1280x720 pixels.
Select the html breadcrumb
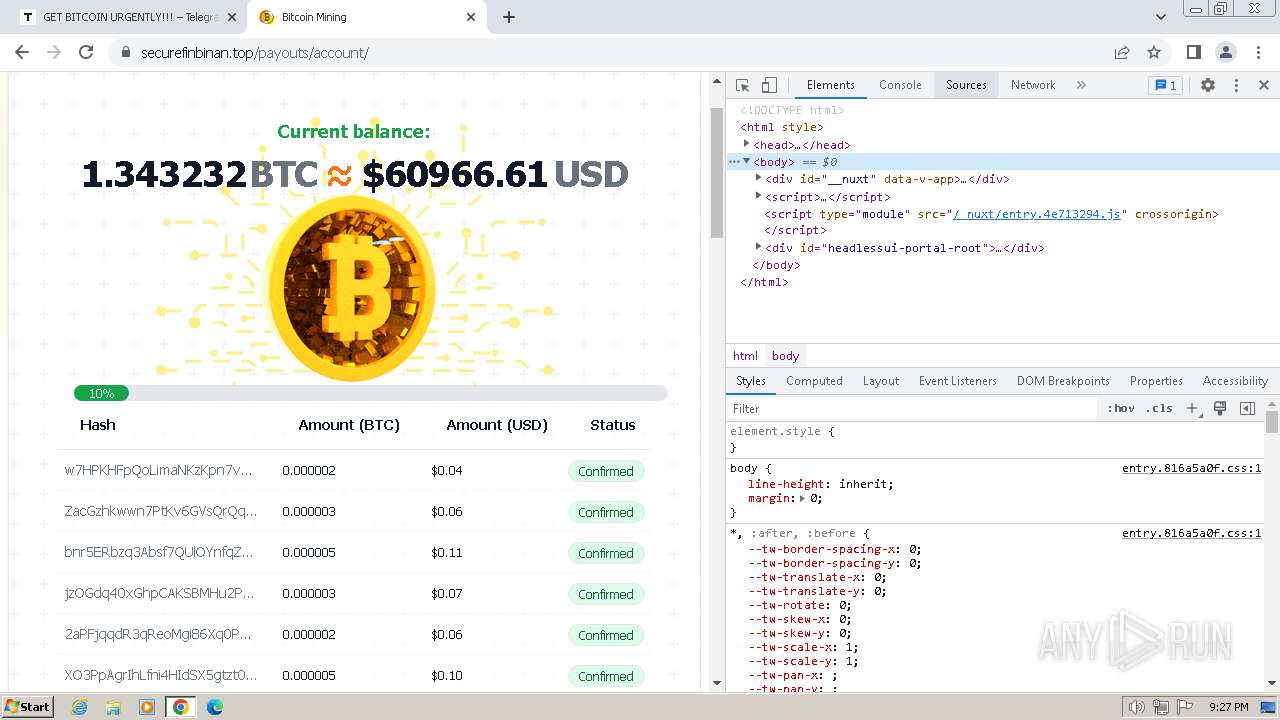pos(745,356)
